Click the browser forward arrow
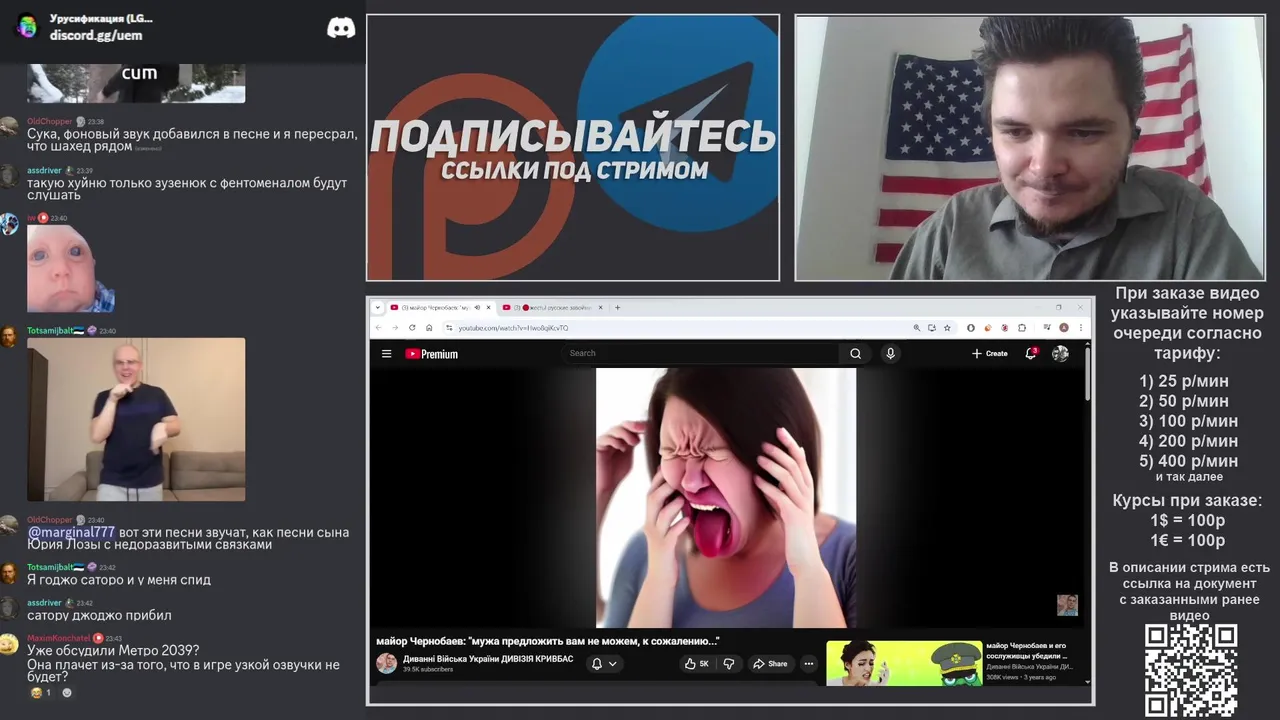 pos(395,328)
